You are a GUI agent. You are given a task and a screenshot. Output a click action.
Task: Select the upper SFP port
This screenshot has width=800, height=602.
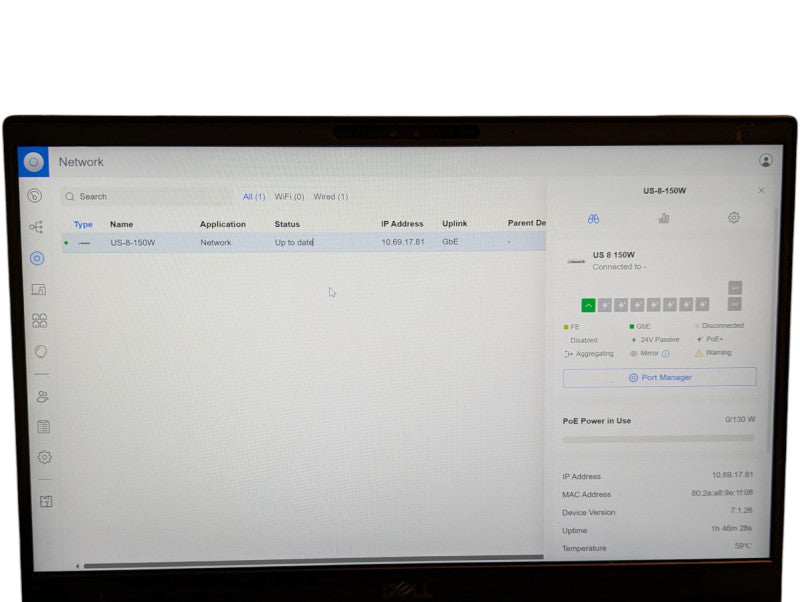(x=735, y=288)
